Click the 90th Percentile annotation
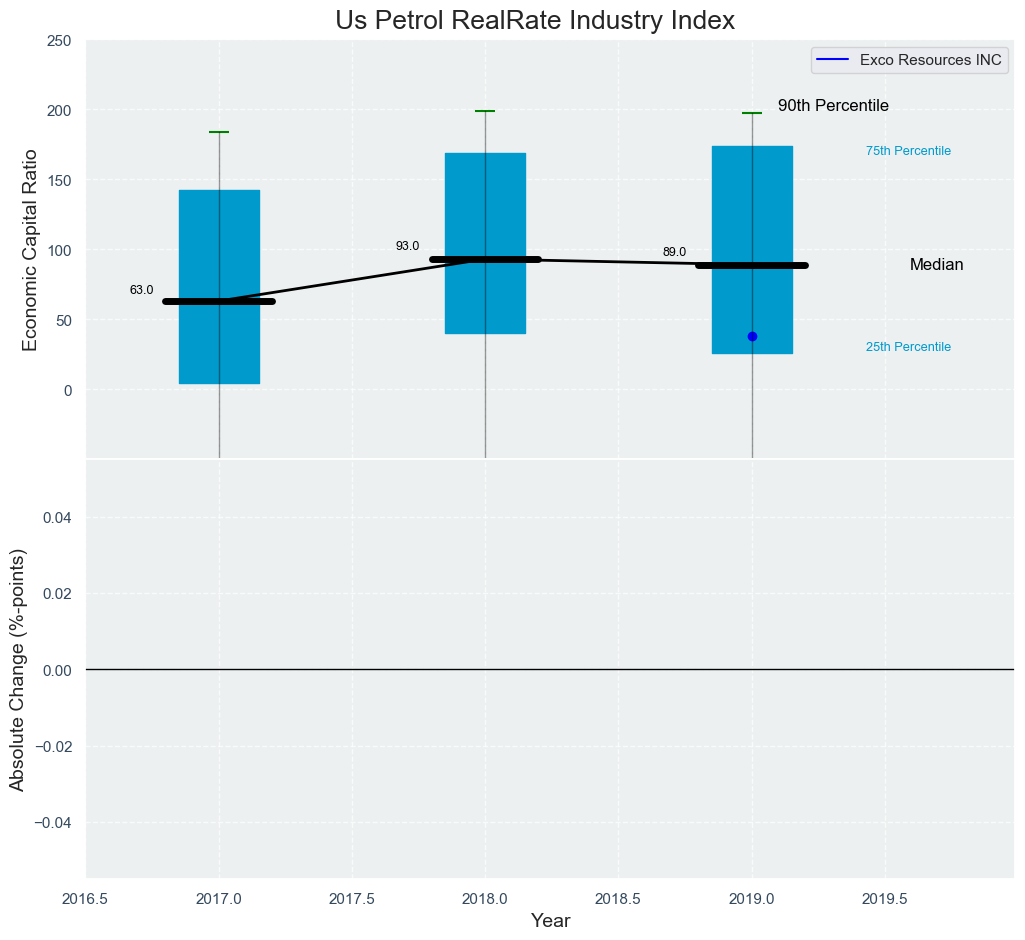This screenshot has width=1025, height=940. 833,106
